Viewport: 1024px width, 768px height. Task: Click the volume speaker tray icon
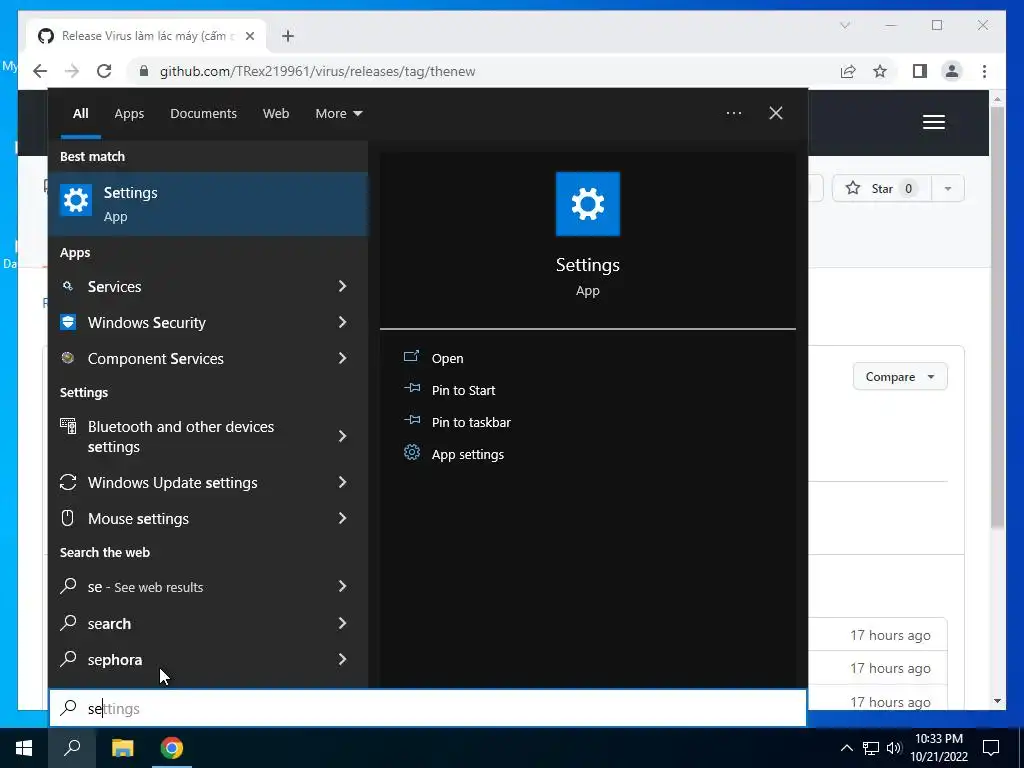[894, 748]
